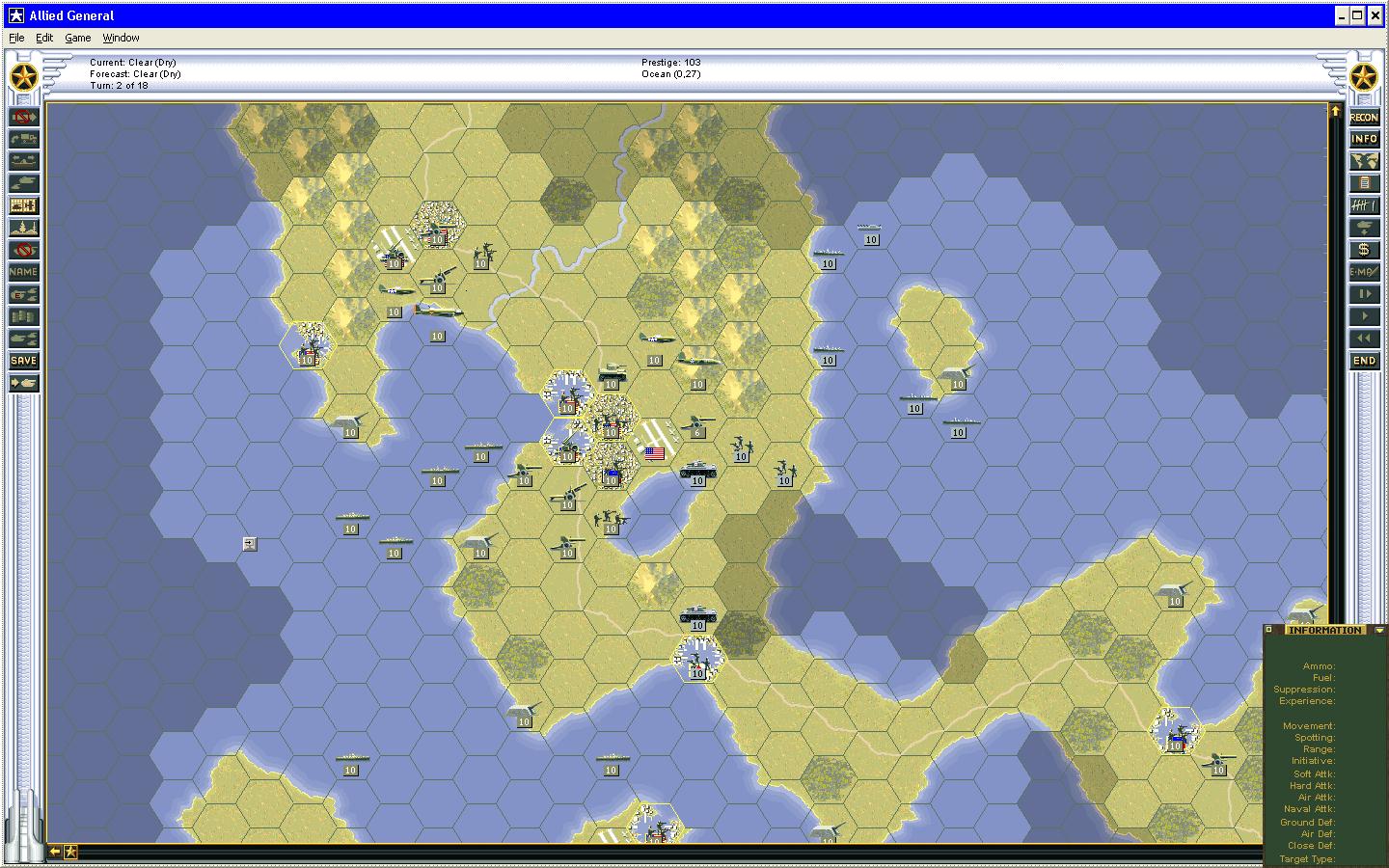
Task: Click the Suppression: label in Information panel
Action: pos(1304,690)
